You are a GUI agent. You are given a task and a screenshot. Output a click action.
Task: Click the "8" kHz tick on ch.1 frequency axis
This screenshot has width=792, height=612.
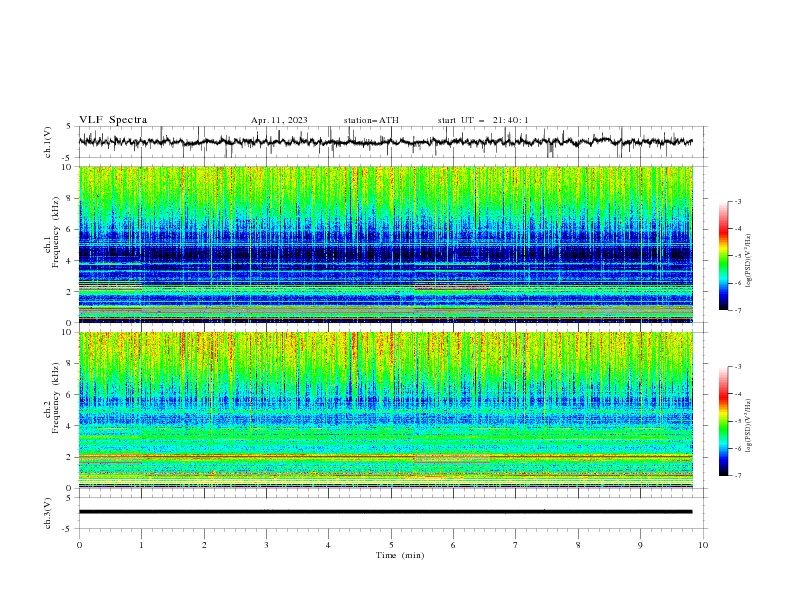71,198
